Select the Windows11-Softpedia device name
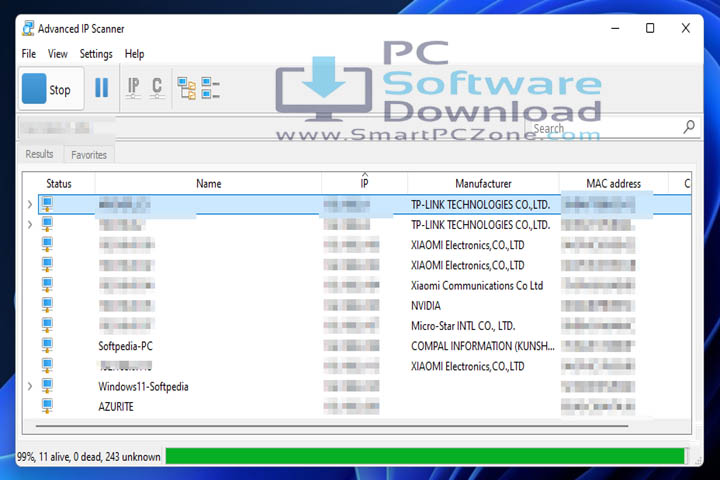720x480 pixels. tap(143, 387)
